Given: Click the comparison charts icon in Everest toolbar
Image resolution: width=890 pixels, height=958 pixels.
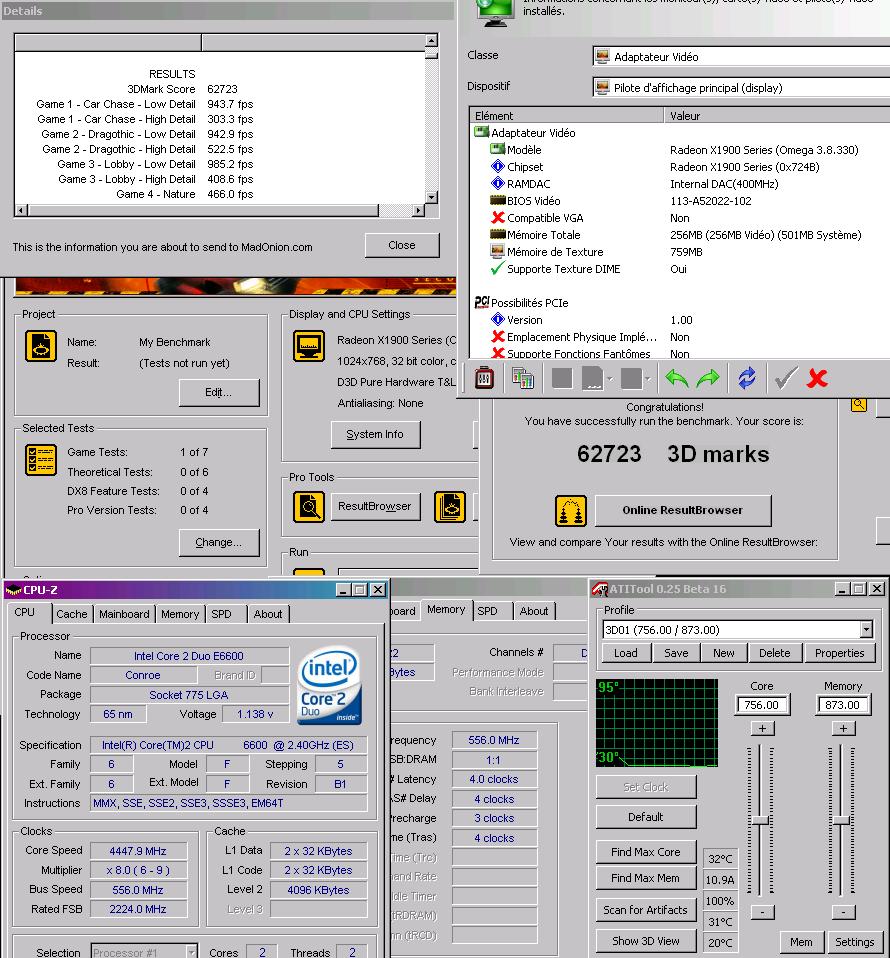Looking at the screenshot, I should pyautogui.click(x=522, y=378).
